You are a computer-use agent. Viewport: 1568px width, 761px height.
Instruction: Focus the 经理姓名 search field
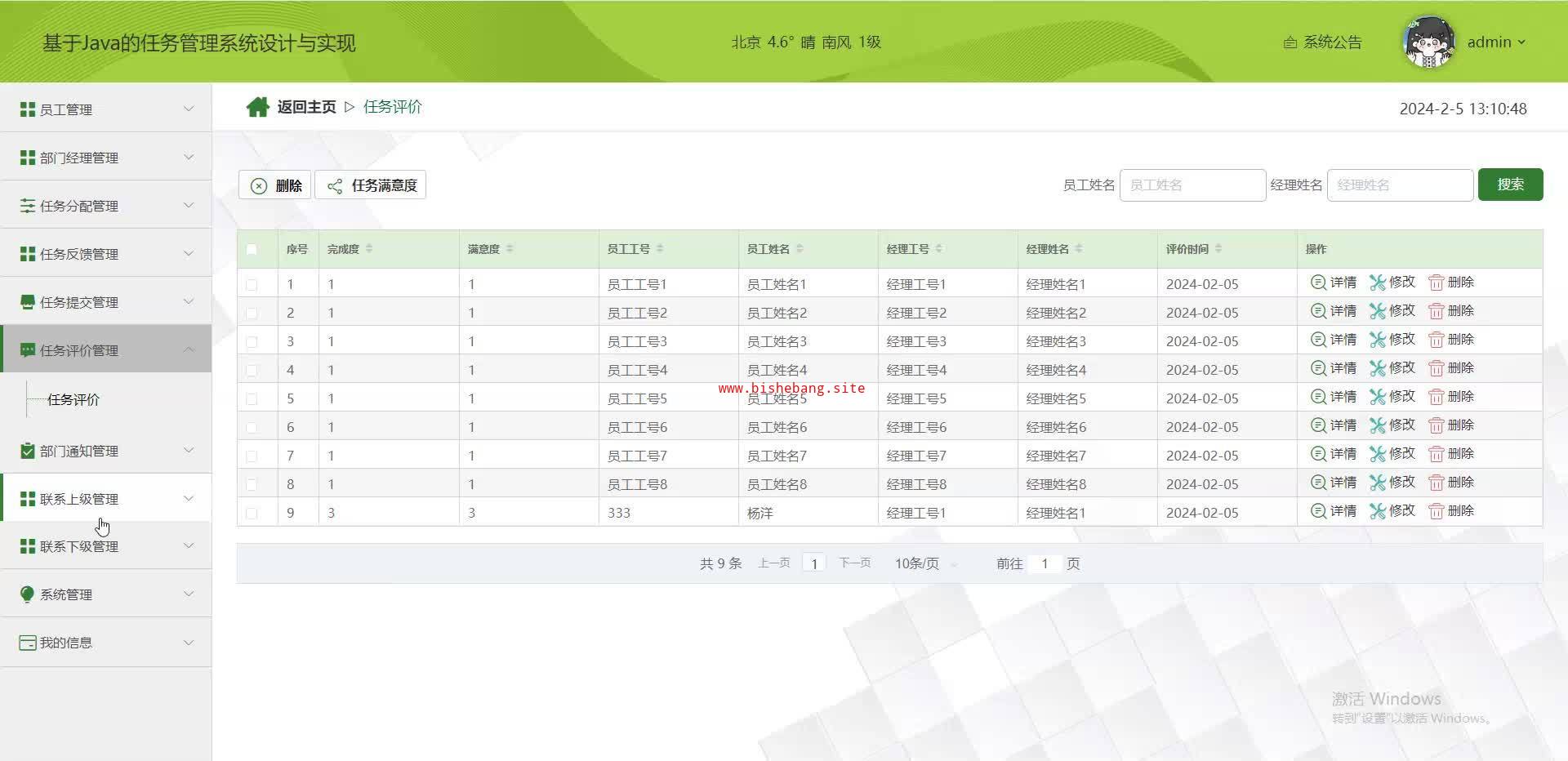coord(1400,185)
